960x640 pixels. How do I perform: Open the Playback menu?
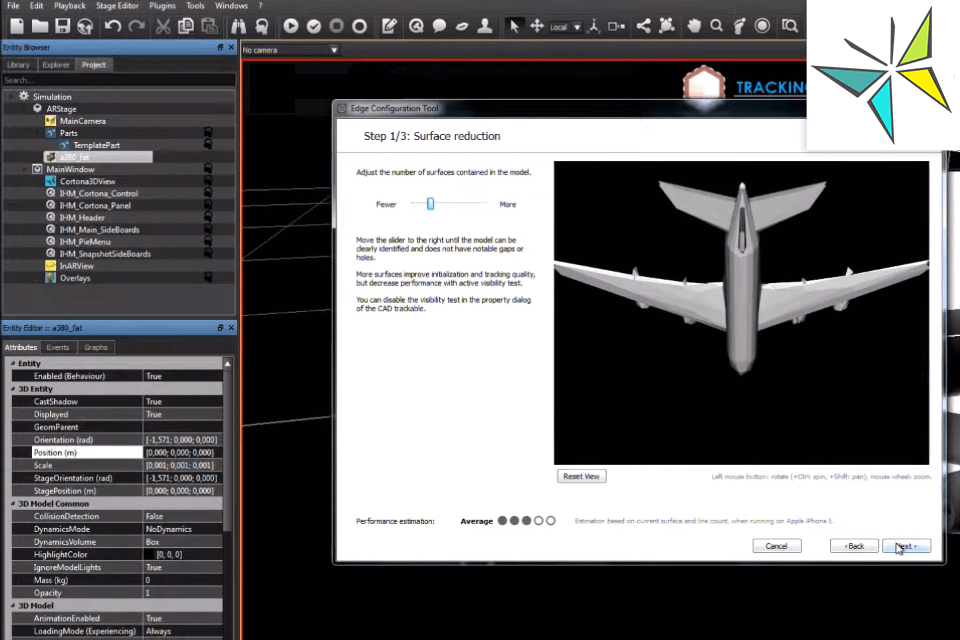pyautogui.click(x=69, y=6)
